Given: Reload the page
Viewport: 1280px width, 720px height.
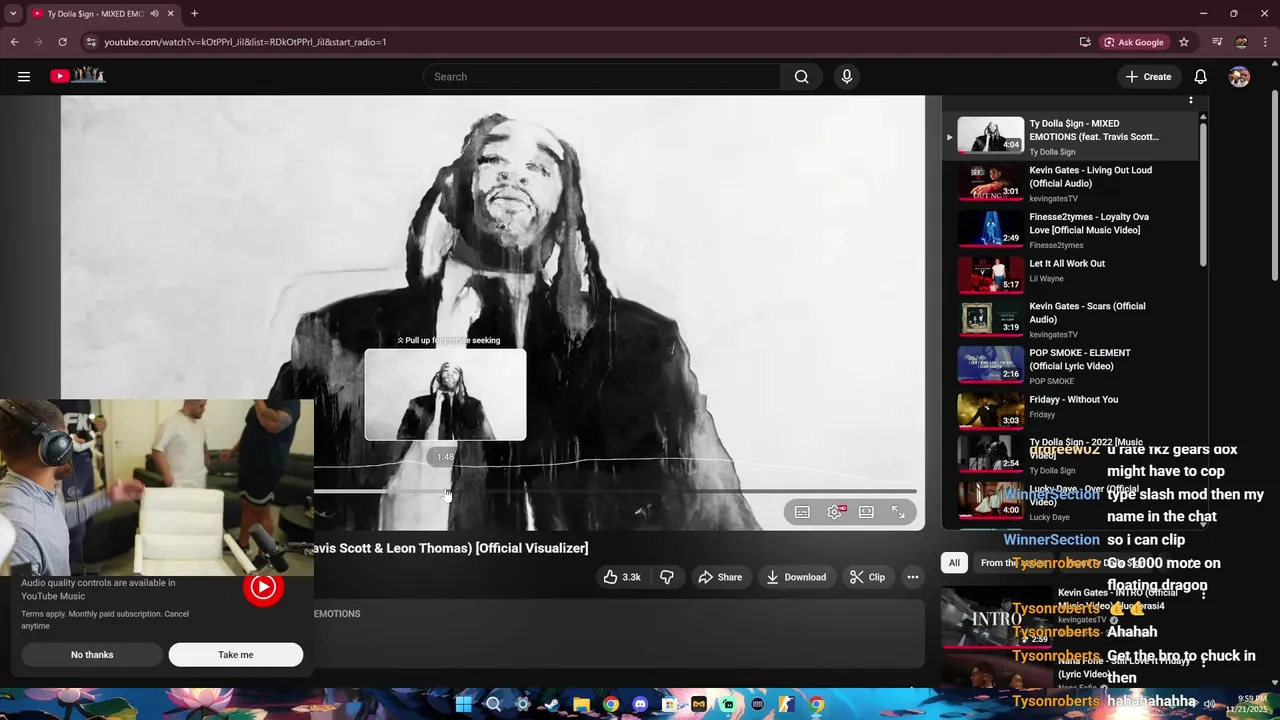Looking at the screenshot, I should (62, 42).
